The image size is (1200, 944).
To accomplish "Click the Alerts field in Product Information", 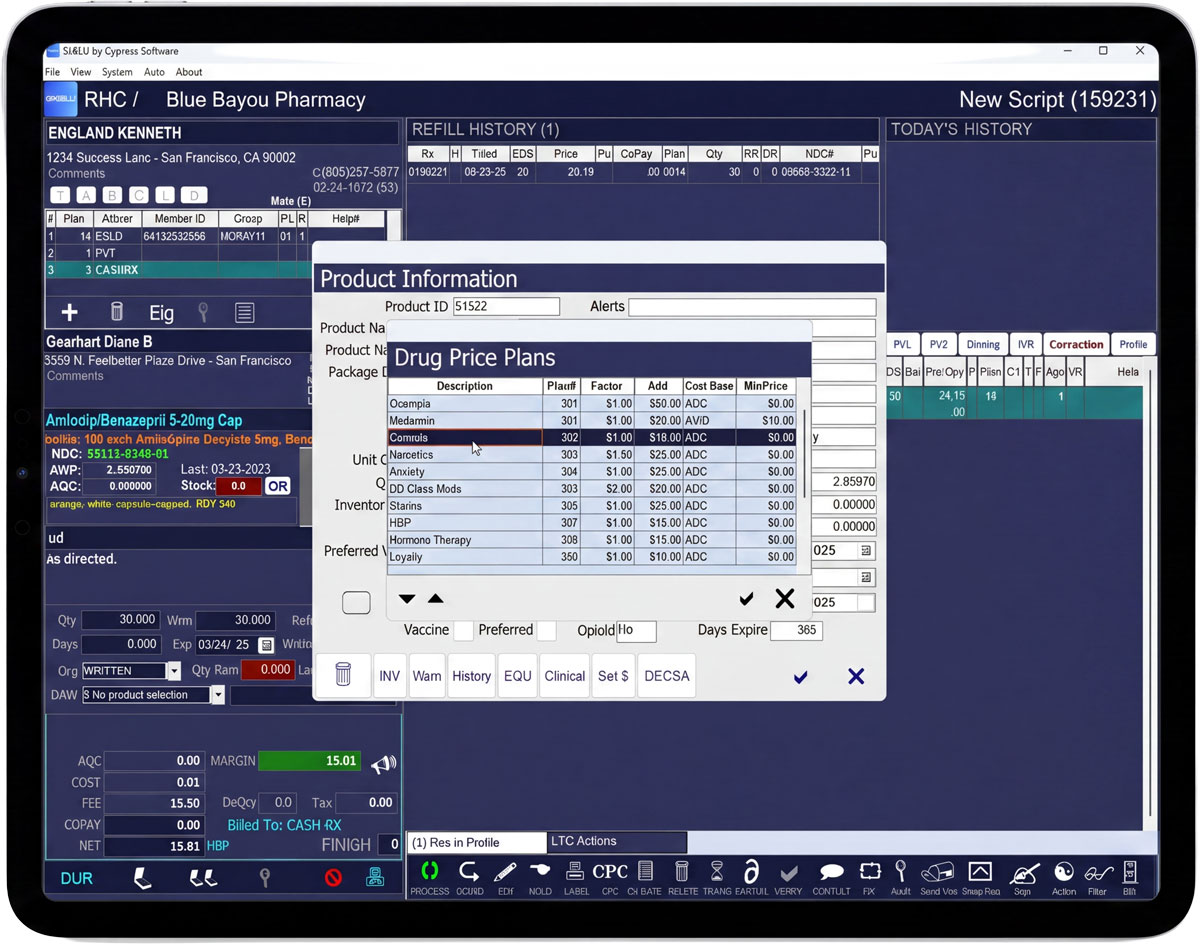I will tap(752, 307).
